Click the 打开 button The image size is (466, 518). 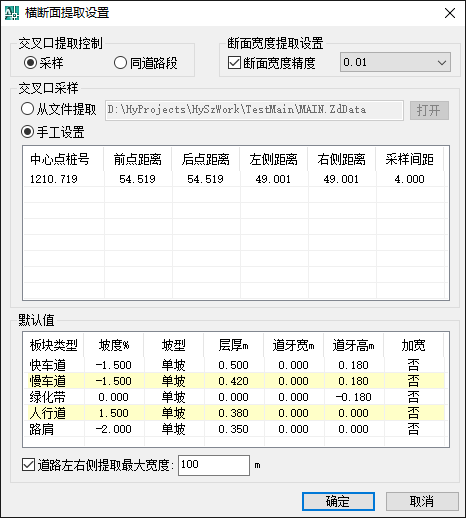[x=429, y=110]
